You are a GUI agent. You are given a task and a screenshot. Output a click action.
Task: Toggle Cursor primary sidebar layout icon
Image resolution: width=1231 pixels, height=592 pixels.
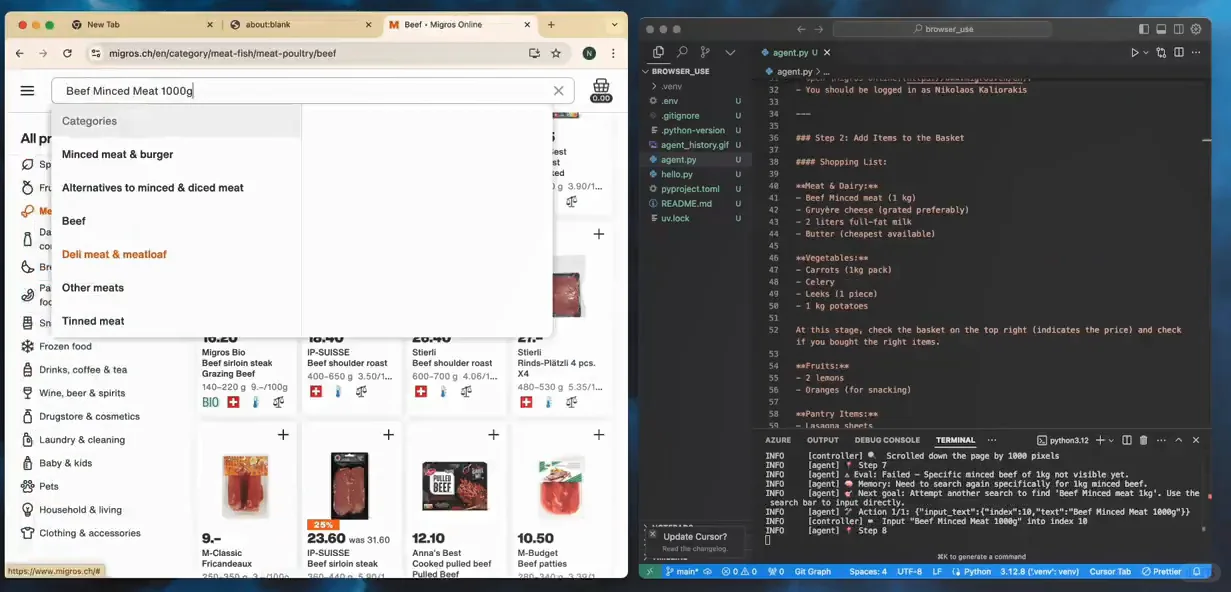pos(1144,29)
